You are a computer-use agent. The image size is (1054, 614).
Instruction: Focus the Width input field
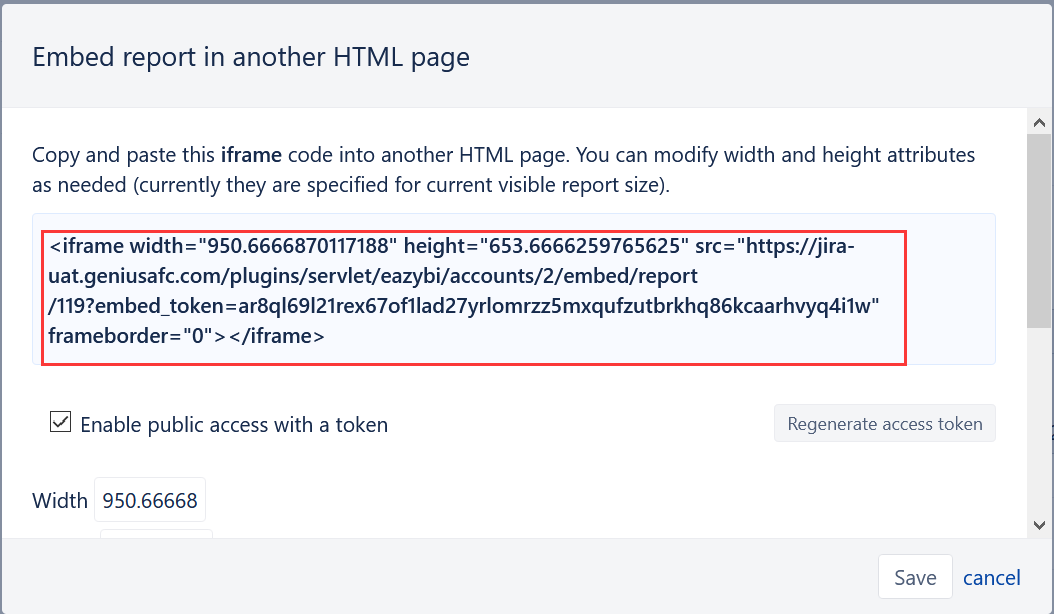[150, 500]
